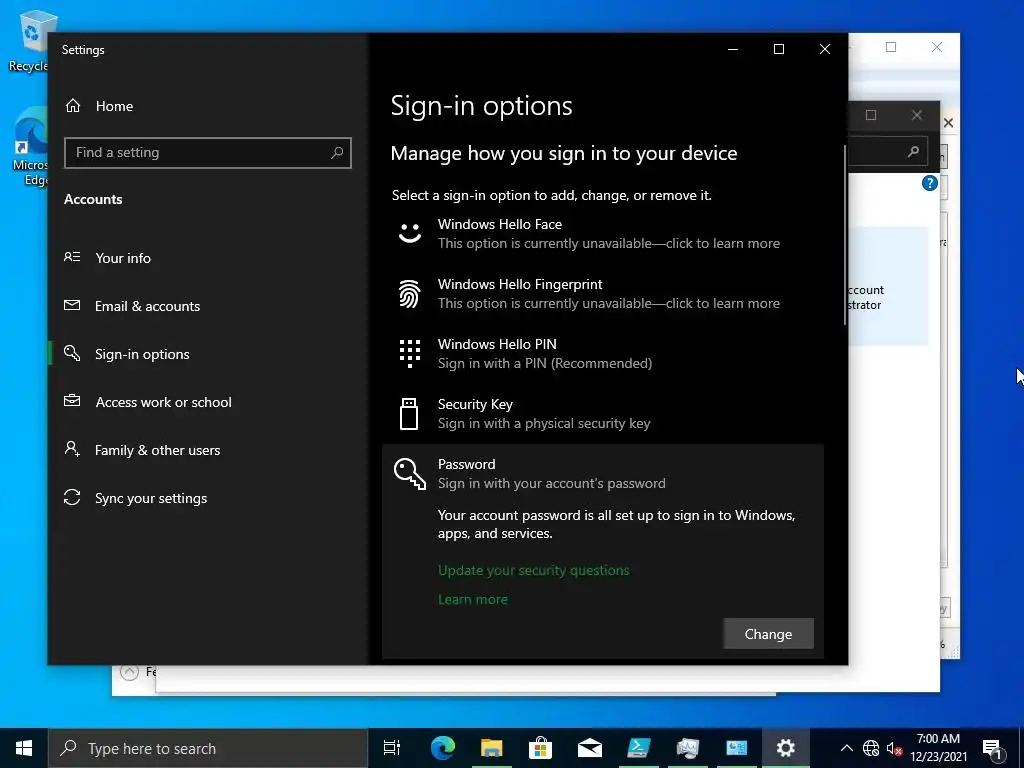Collapse the Password option header

tap(602, 474)
